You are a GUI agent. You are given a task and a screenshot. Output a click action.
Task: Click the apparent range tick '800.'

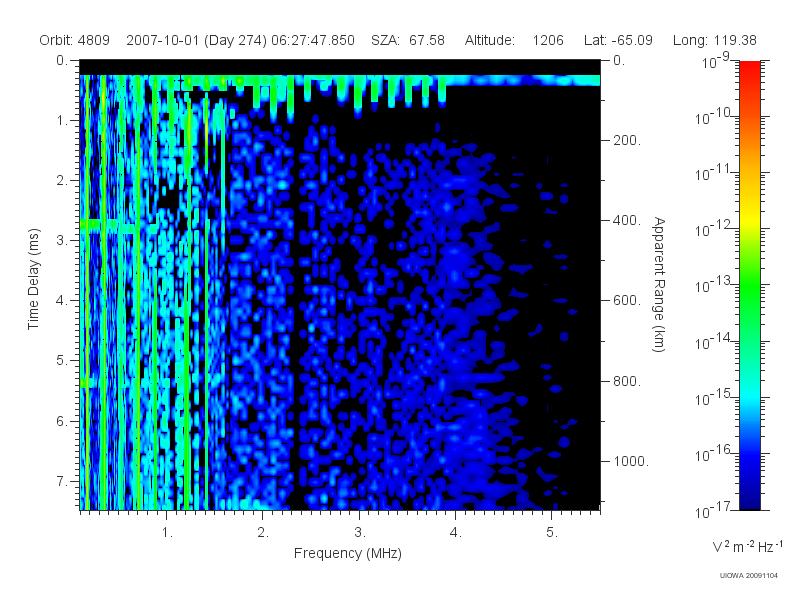point(627,381)
